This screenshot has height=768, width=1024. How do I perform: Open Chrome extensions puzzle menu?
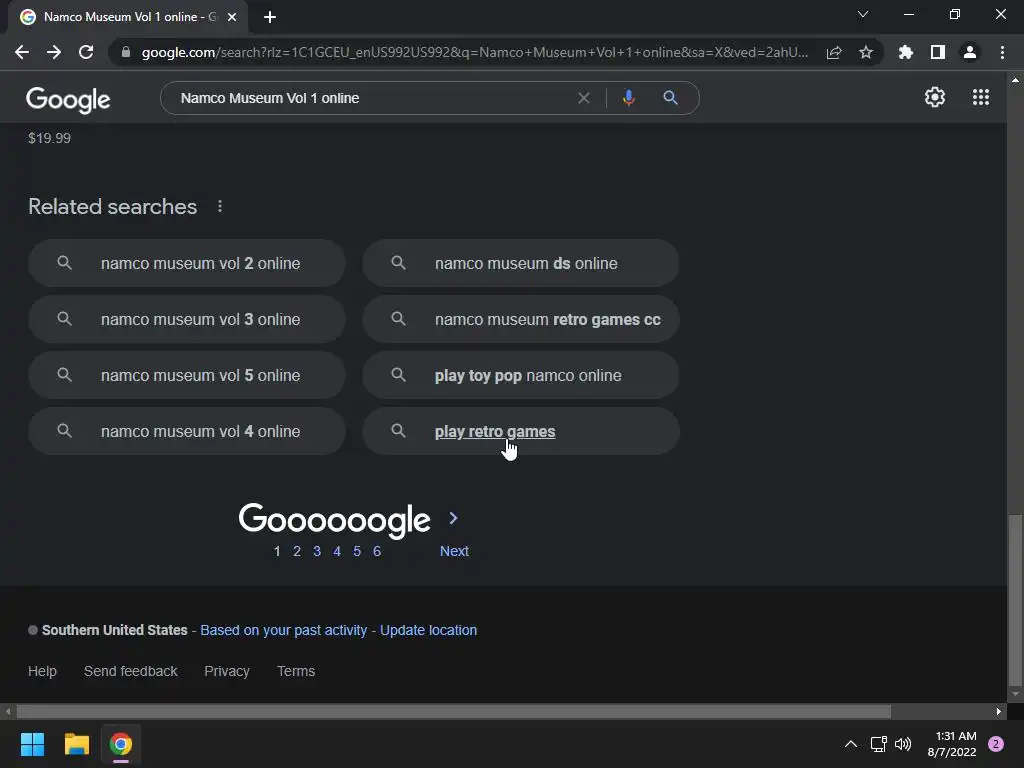pyautogui.click(x=906, y=52)
